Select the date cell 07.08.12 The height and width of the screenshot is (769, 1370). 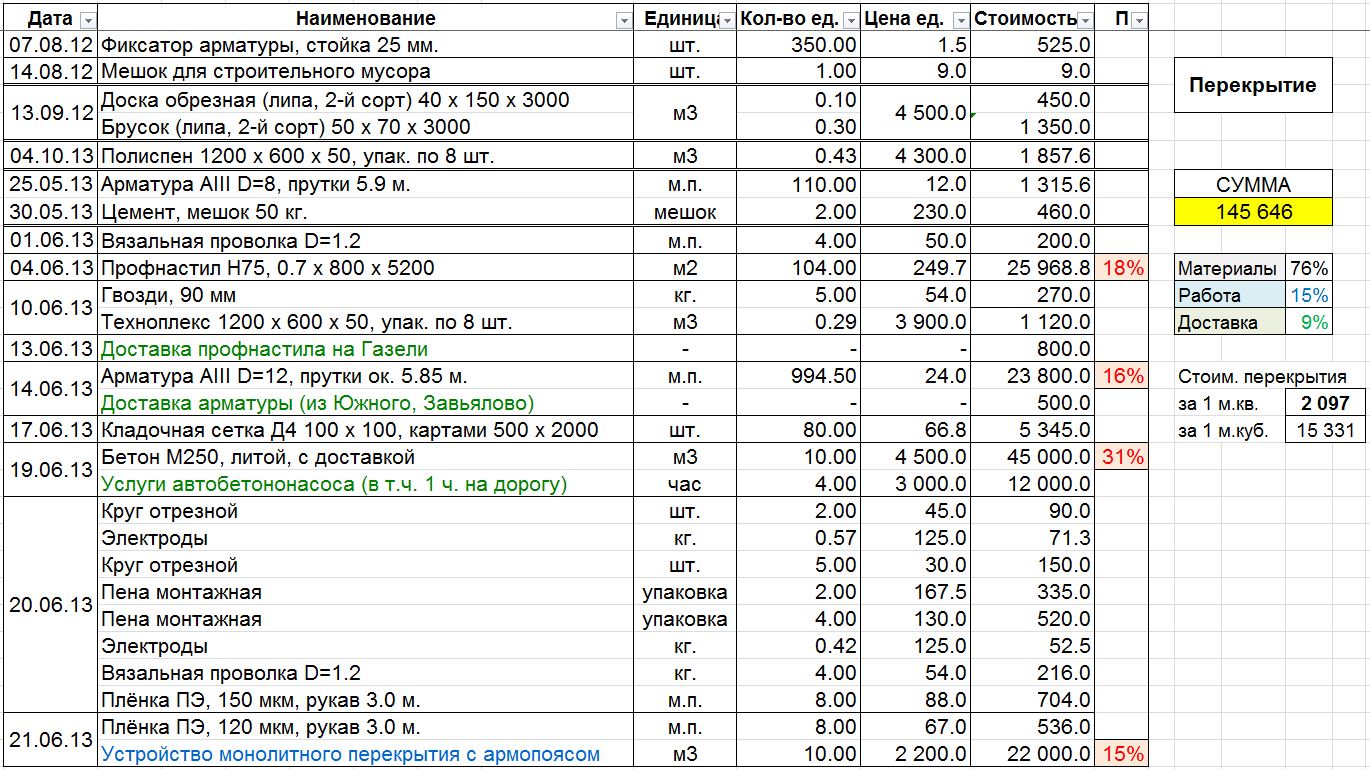coord(51,45)
